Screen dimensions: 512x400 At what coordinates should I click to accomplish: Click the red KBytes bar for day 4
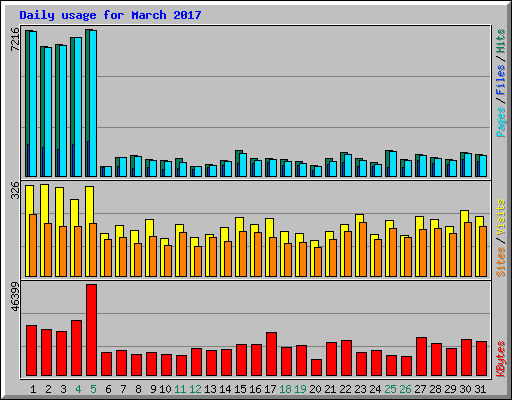[76, 348]
